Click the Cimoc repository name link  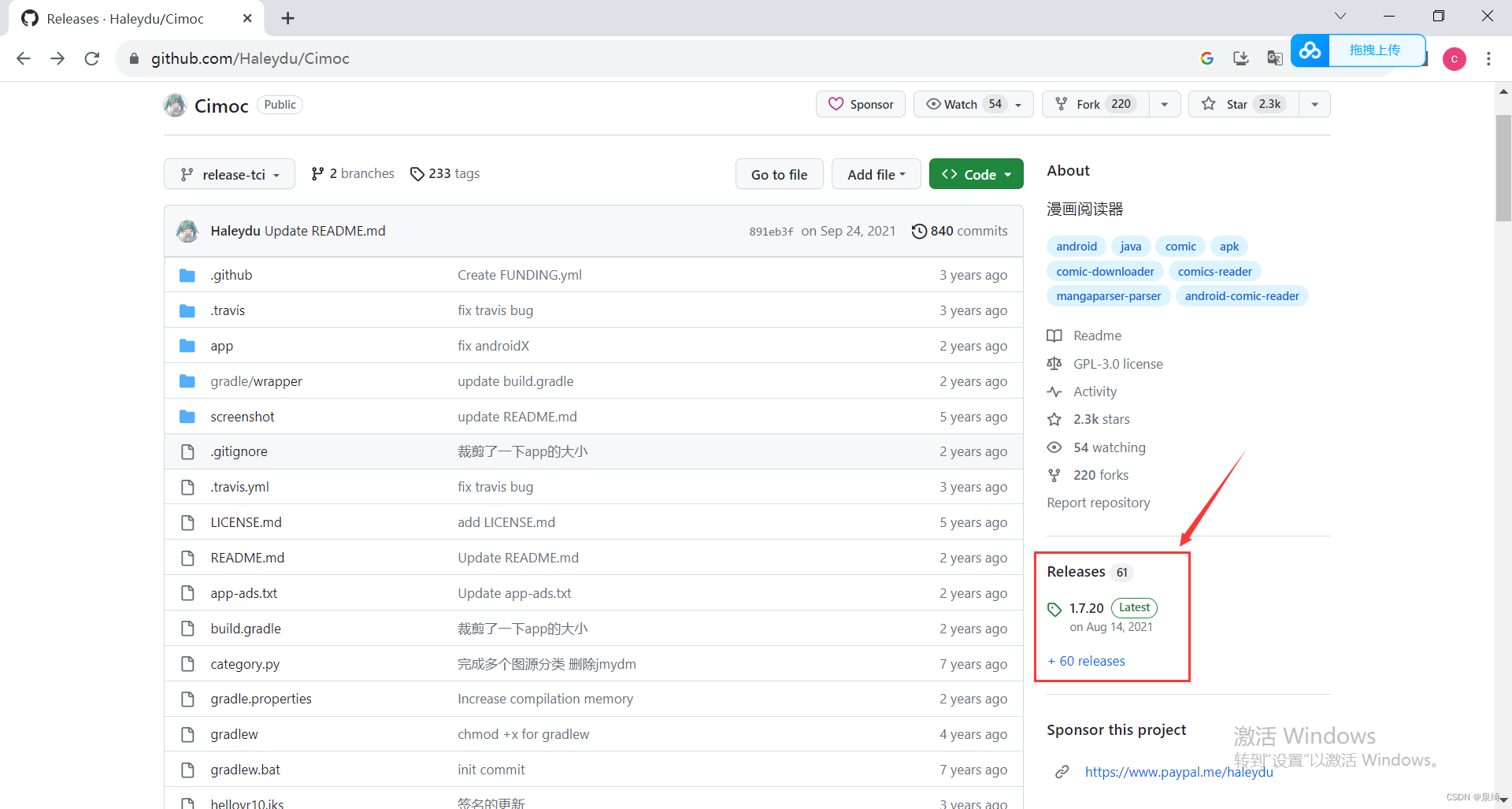pos(221,106)
